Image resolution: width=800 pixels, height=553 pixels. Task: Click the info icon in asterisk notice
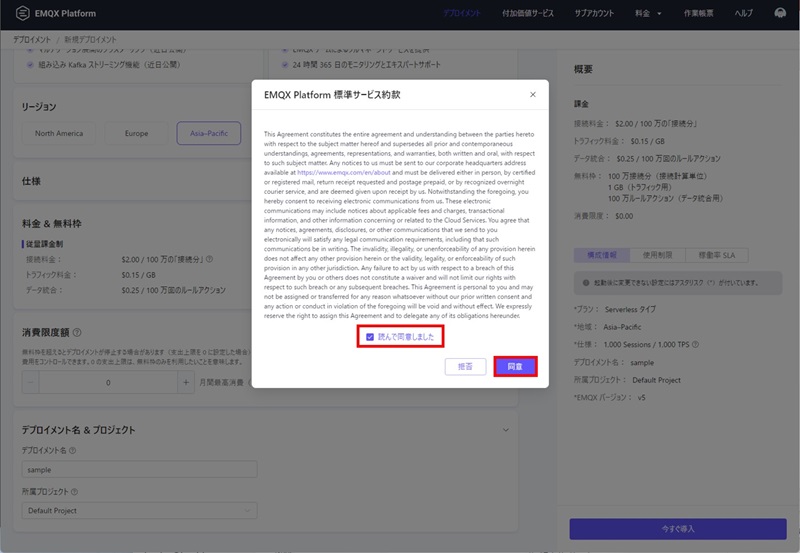(x=586, y=283)
